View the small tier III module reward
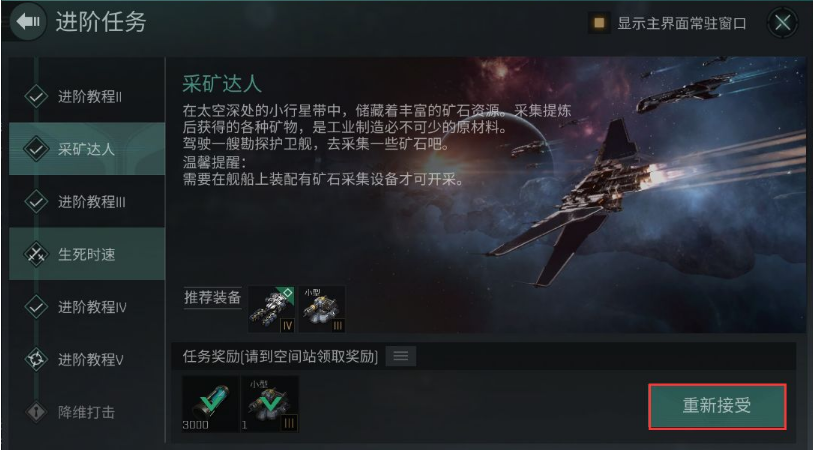The height and width of the screenshot is (450, 813). pyautogui.click(x=270, y=404)
